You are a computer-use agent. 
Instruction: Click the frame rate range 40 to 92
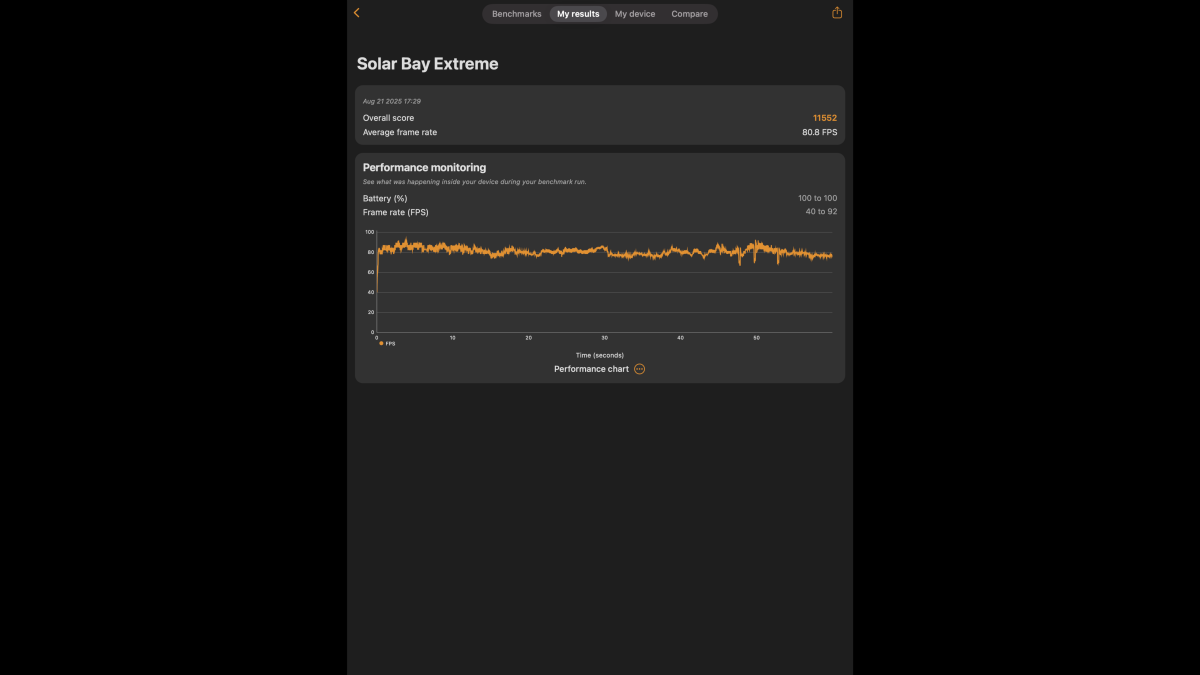tap(822, 212)
